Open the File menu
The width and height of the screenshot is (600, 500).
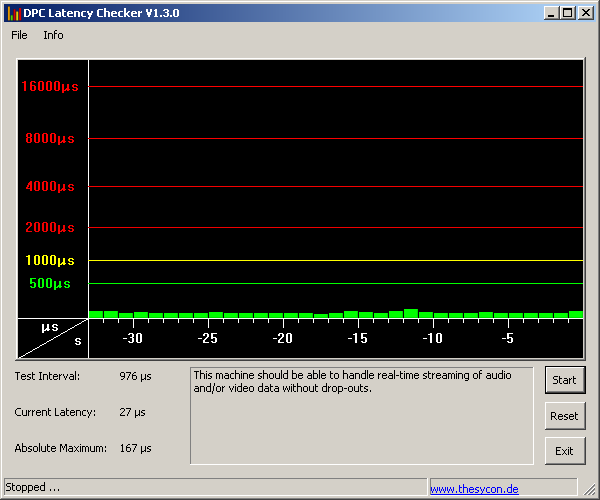tap(19, 35)
